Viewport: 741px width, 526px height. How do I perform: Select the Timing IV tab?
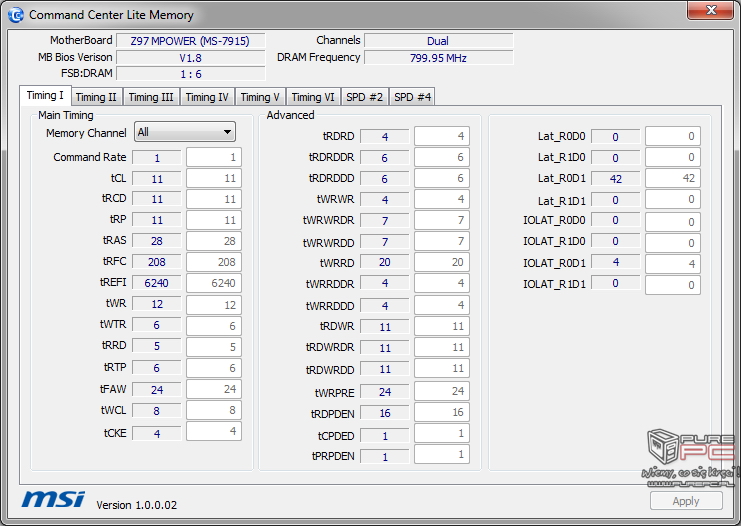click(207, 97)
